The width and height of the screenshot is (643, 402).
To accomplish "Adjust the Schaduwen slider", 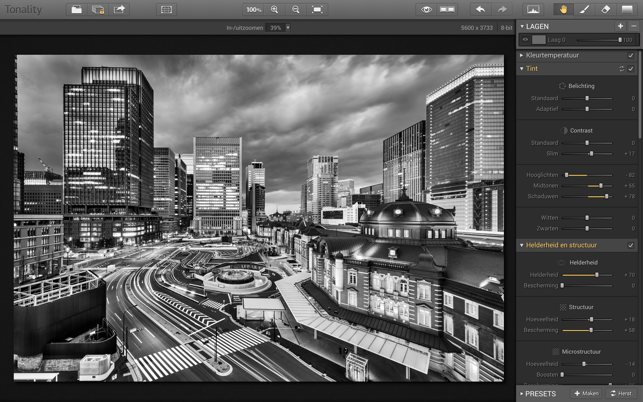I will coord(587,196).
